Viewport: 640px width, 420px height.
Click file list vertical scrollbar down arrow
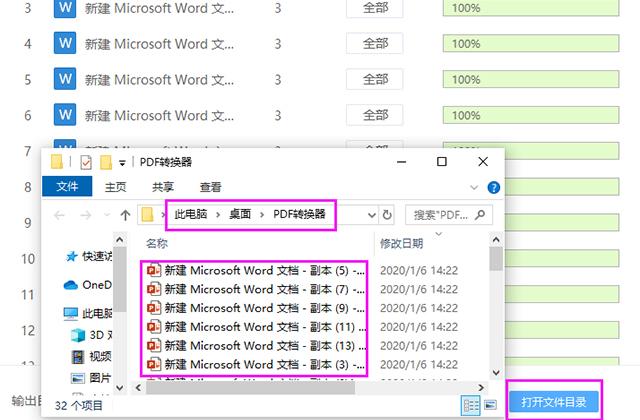tap(496, 372)
